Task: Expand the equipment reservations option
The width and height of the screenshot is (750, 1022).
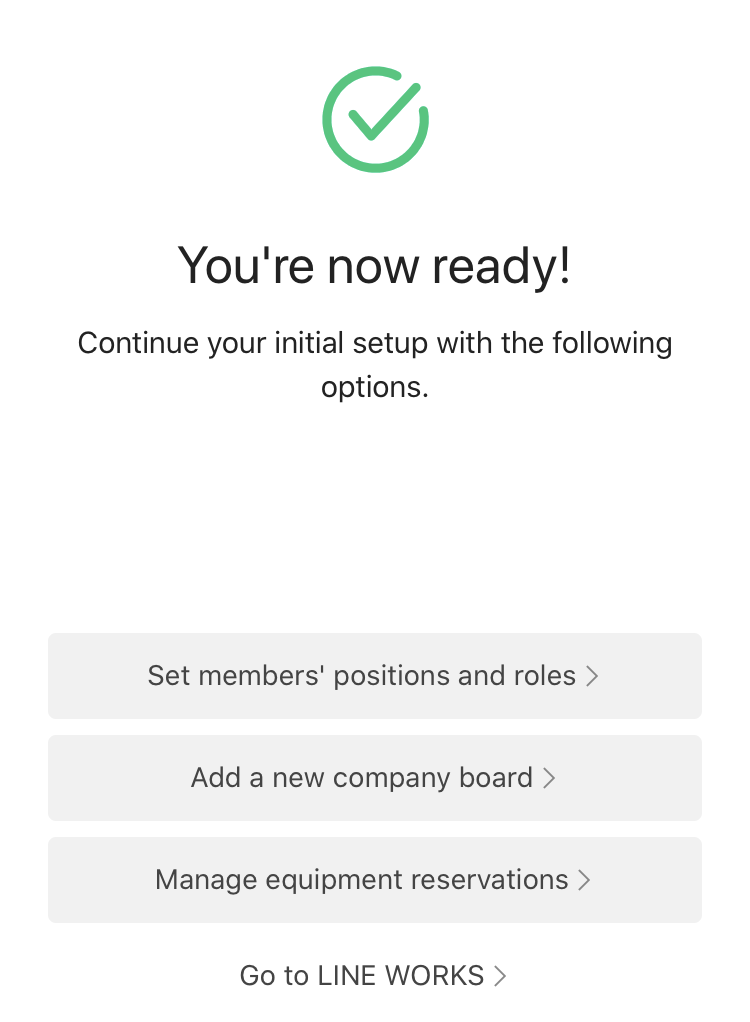Action: [x=375, y=880]
